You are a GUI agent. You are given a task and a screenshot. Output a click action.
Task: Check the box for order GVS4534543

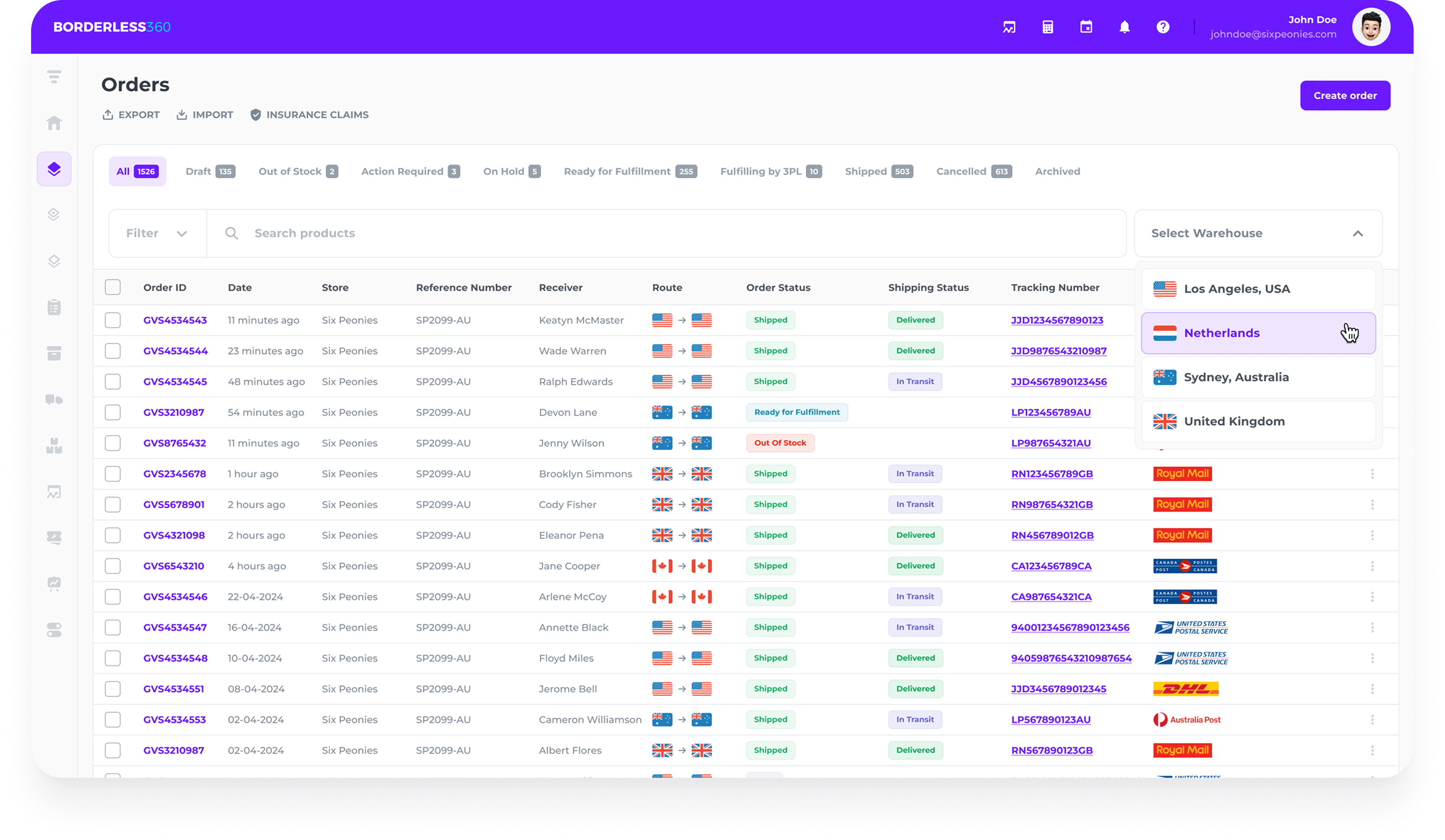click(113, 320)
